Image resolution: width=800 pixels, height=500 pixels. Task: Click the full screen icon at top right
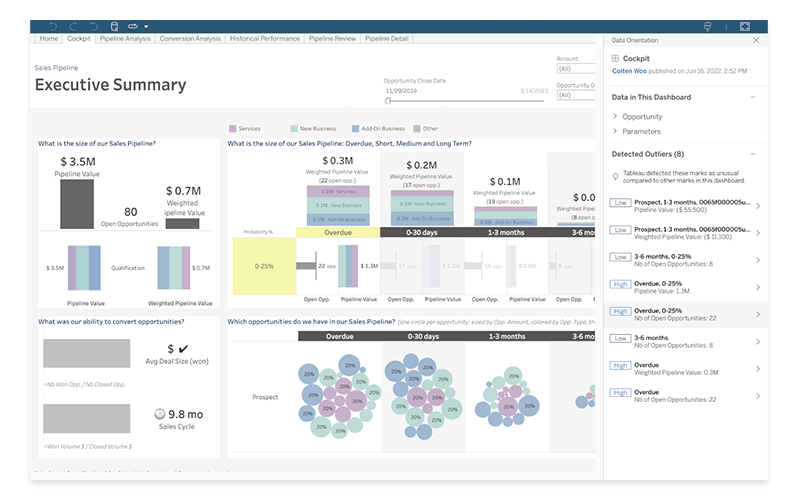[x=744, y=27]
